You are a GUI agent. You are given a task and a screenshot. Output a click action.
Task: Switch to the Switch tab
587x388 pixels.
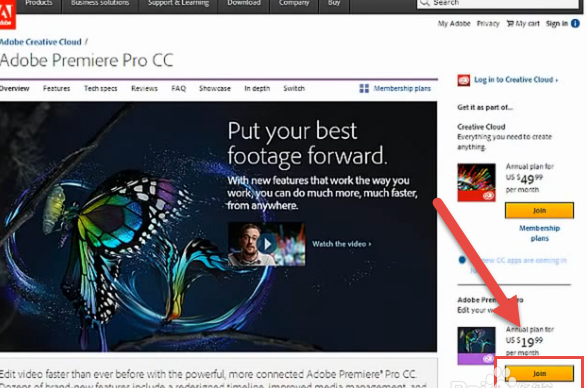coord(294,88)
